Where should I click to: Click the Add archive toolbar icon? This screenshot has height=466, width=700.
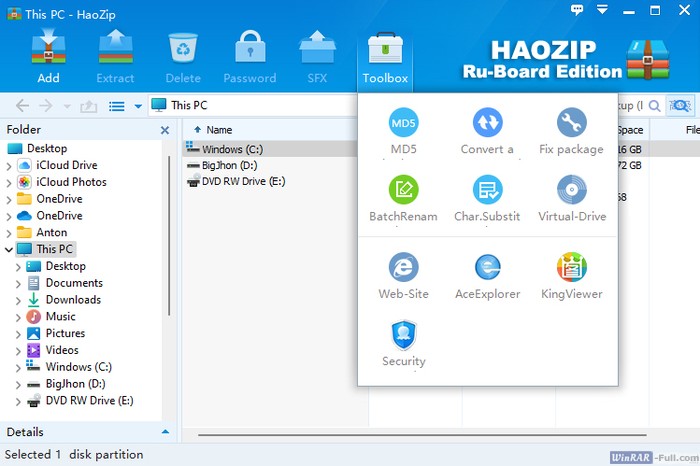[x=48, y=56]
